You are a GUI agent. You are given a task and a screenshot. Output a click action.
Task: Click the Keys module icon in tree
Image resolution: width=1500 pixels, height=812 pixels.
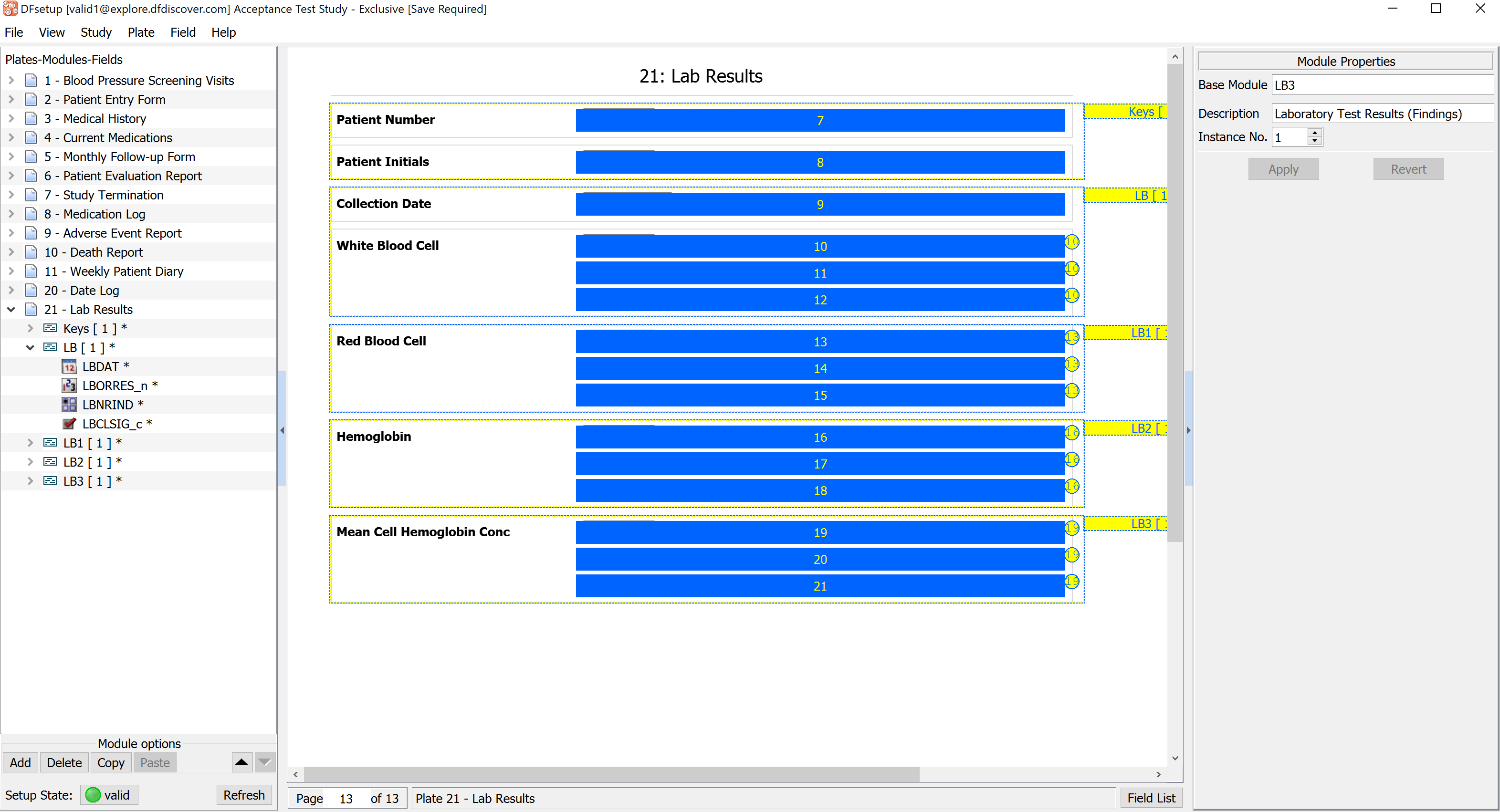click(50, 328)
